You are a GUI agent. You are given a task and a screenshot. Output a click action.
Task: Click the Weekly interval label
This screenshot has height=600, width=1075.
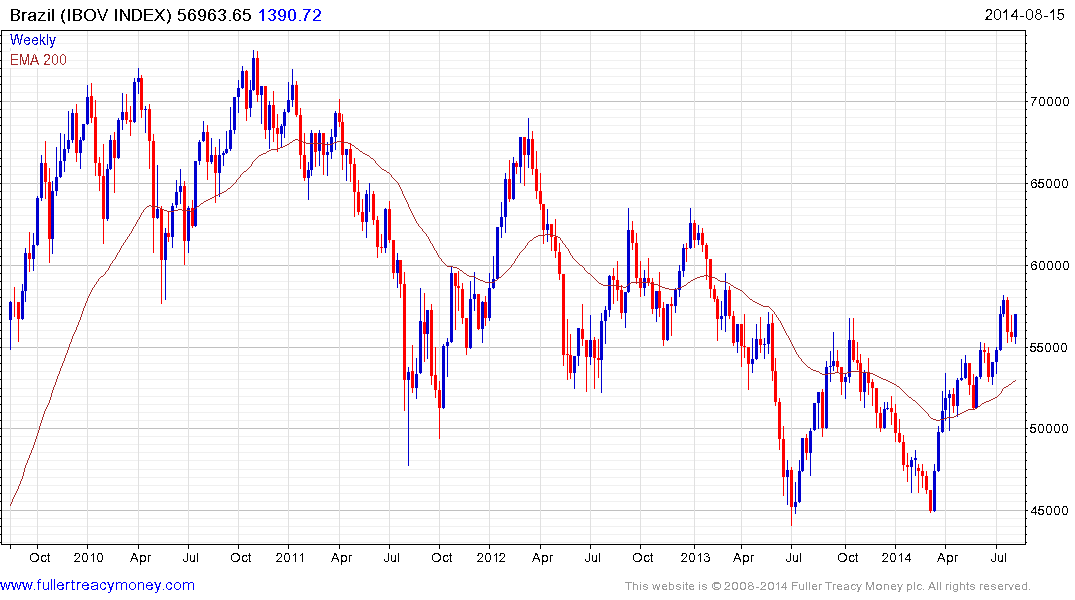point(33,40)
